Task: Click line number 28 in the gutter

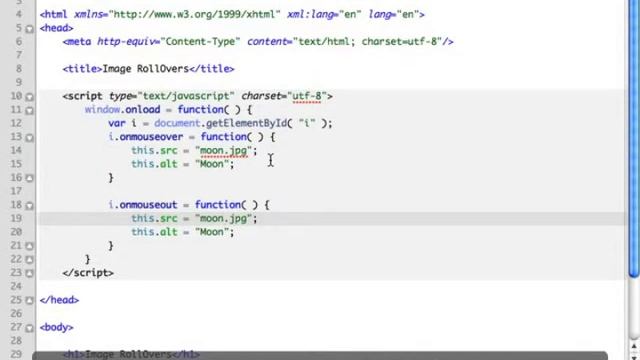Action: coord(16,340)
